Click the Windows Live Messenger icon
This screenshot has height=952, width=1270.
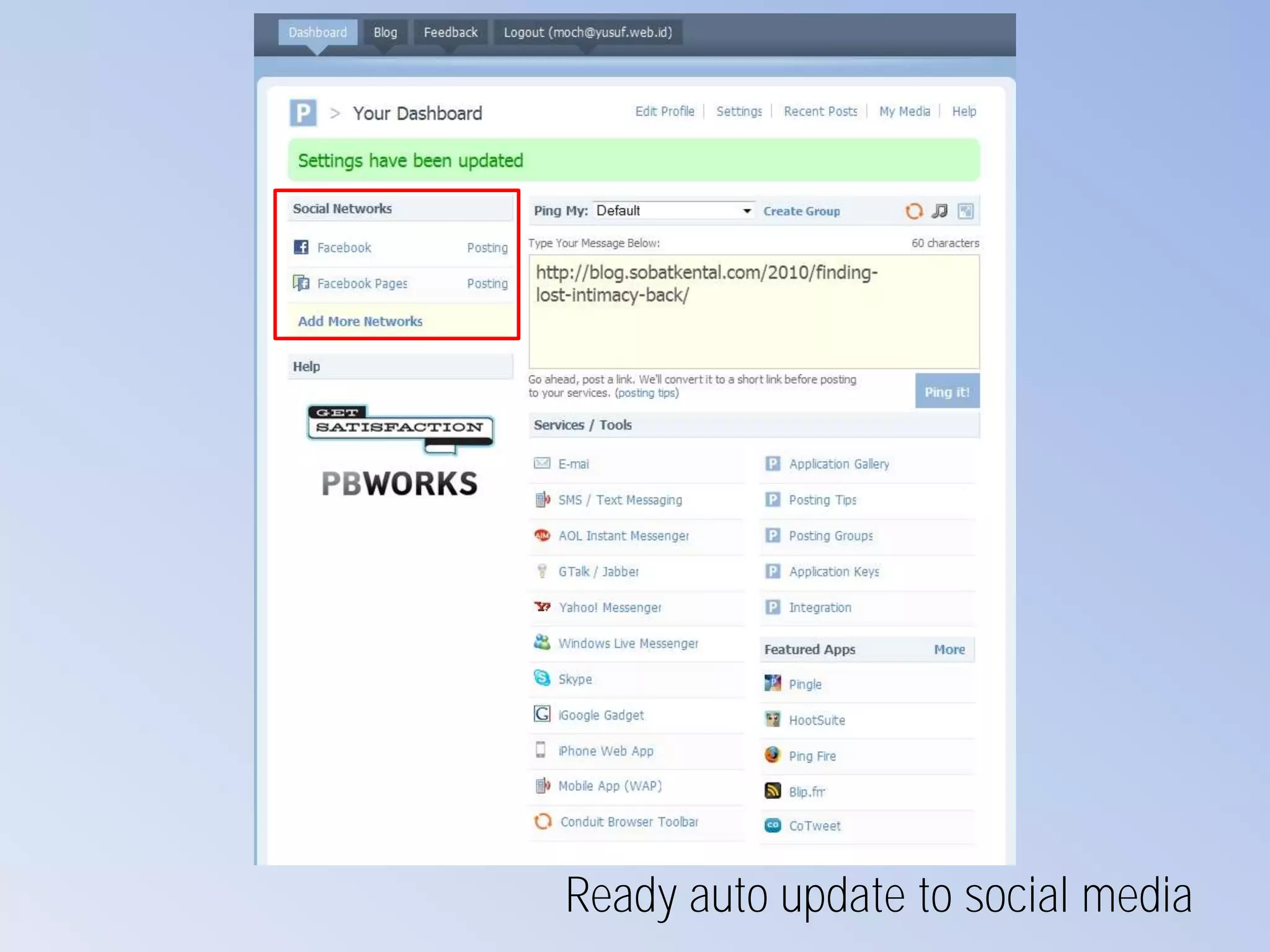pos(542,643)
